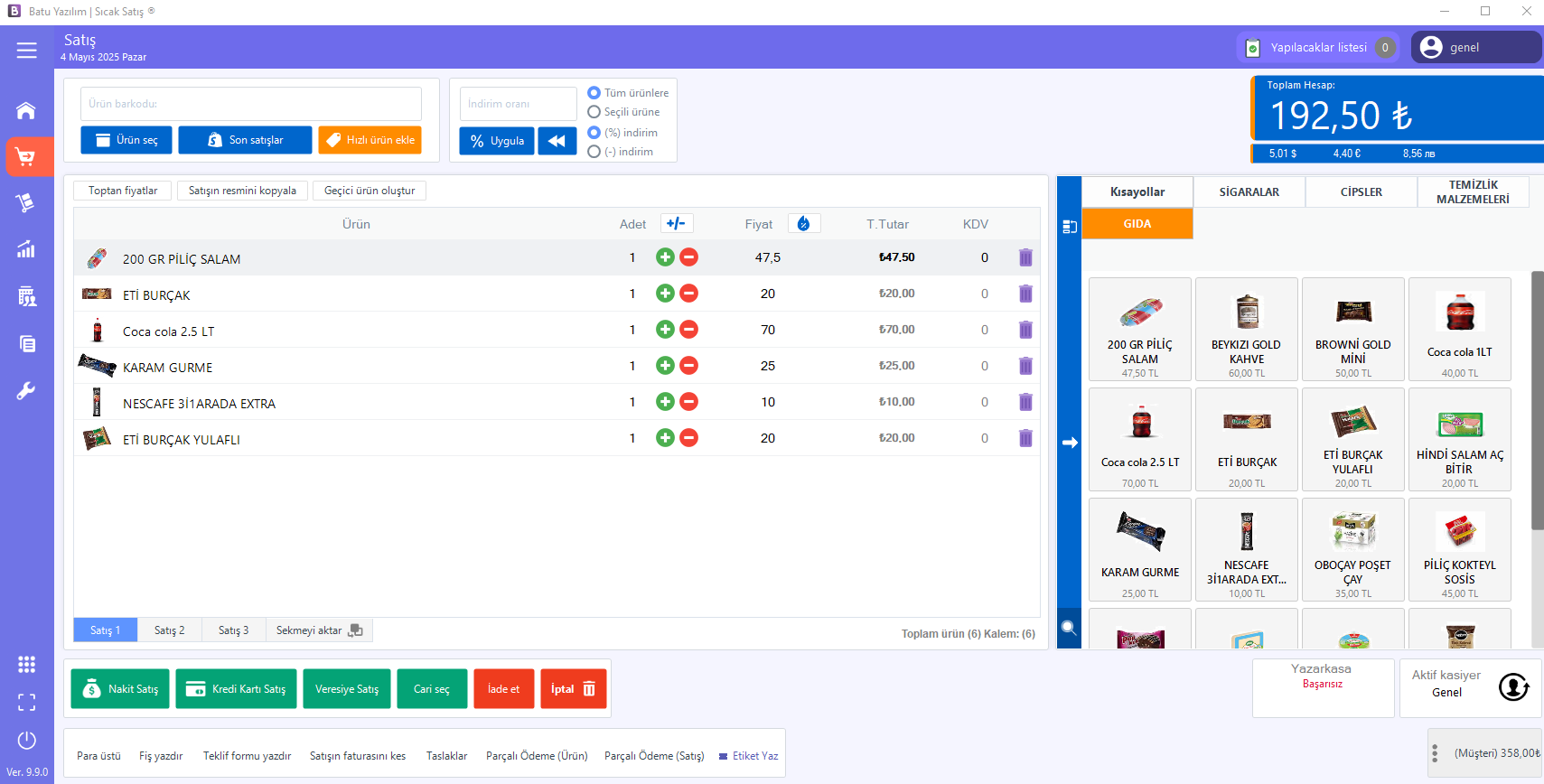Click the Nakit Satış button
Image resolution: width=1544 pixels, height=784 pixels.
(120, 689)
